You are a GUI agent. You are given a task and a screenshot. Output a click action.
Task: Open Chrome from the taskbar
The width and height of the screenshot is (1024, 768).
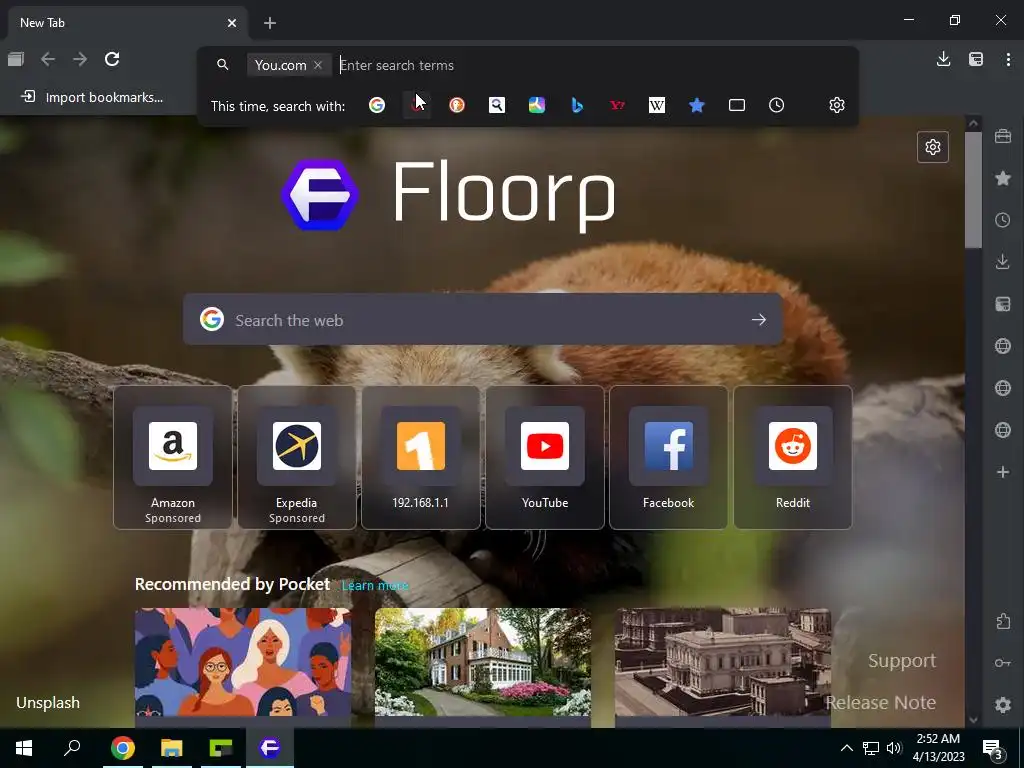pyautogui.click(x=122, y=748)
